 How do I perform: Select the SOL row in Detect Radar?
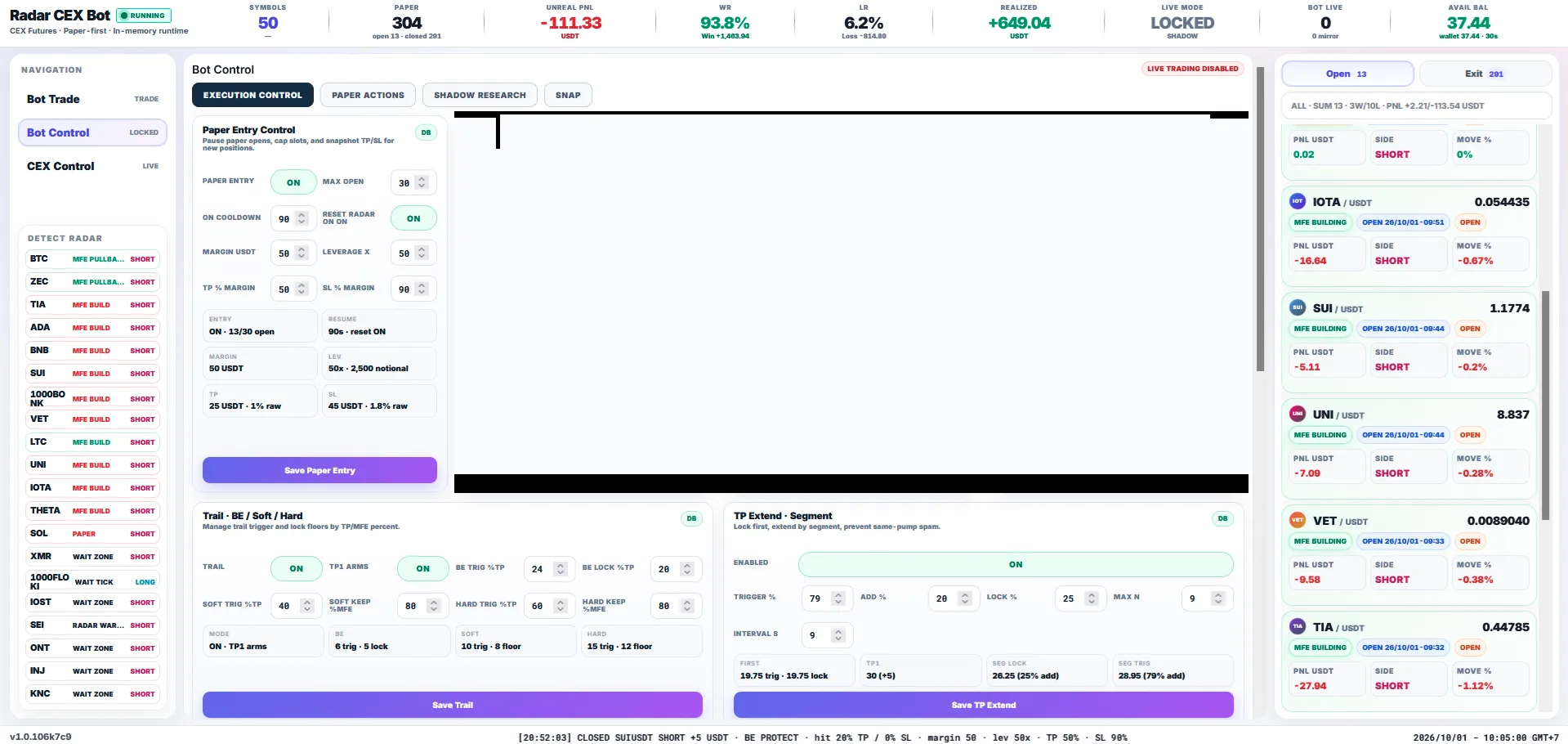92,534
